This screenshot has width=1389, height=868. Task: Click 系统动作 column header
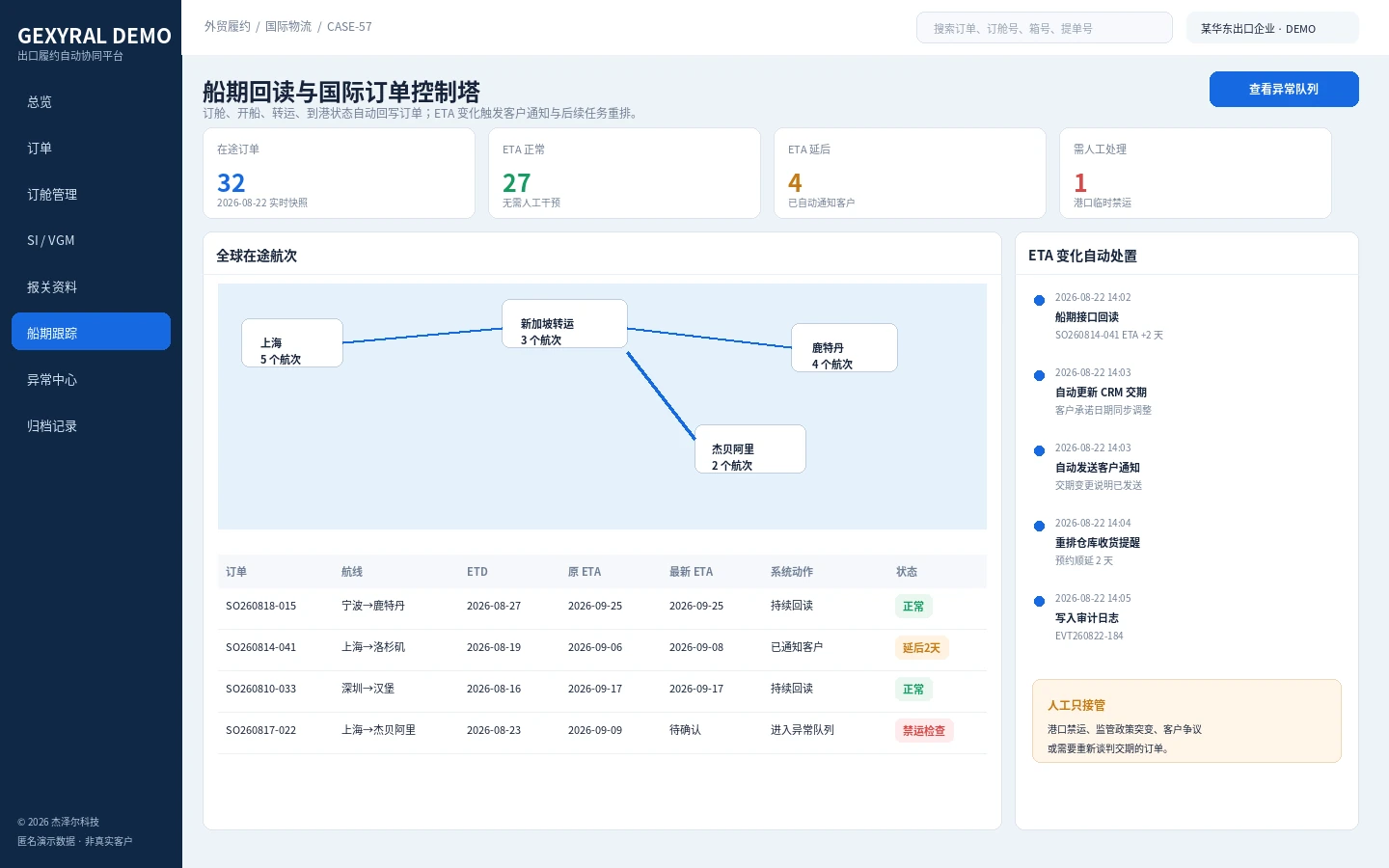pyautogui.click(x=792, y=572)
